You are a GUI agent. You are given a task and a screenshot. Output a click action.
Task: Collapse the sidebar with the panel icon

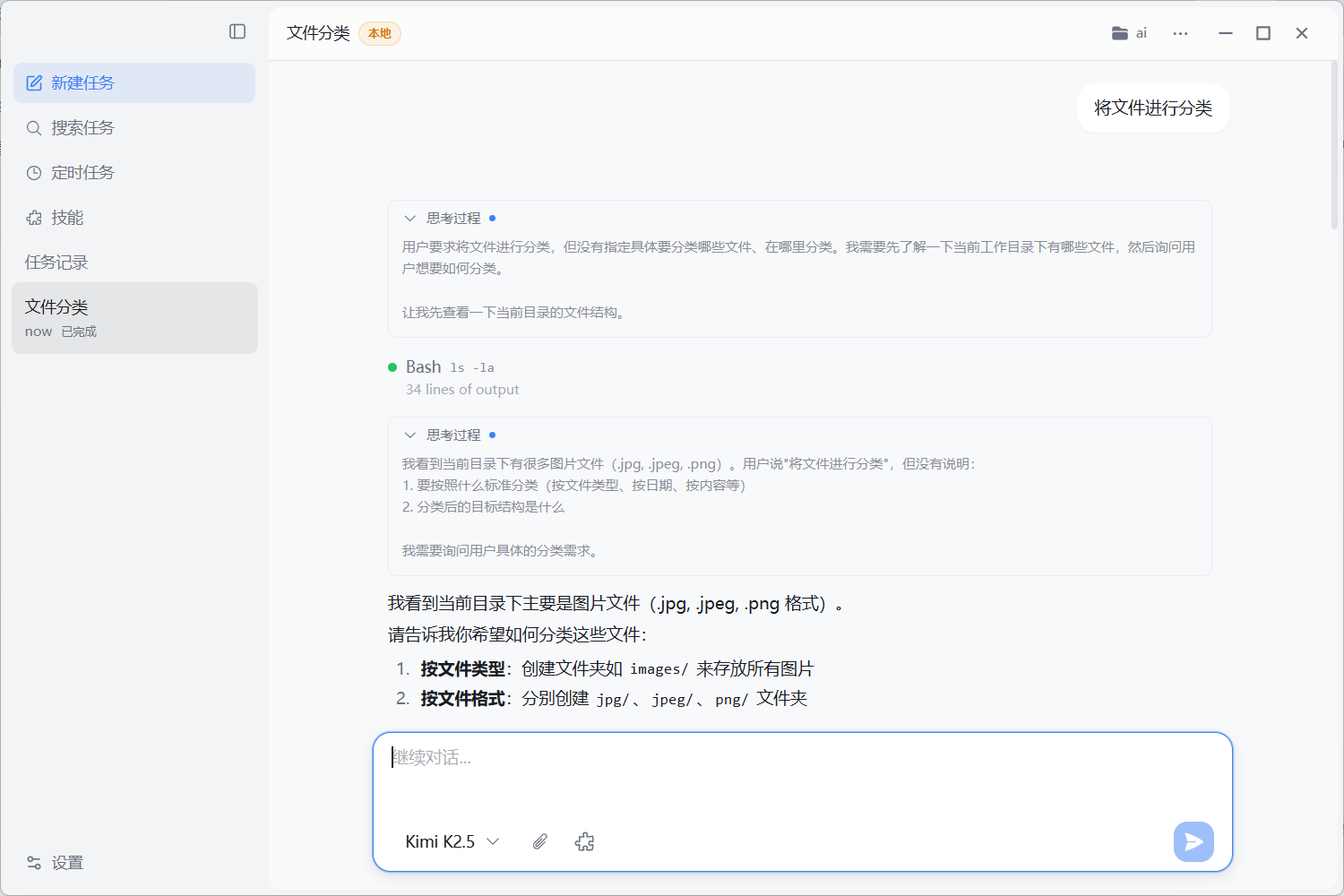click(237, 31)
